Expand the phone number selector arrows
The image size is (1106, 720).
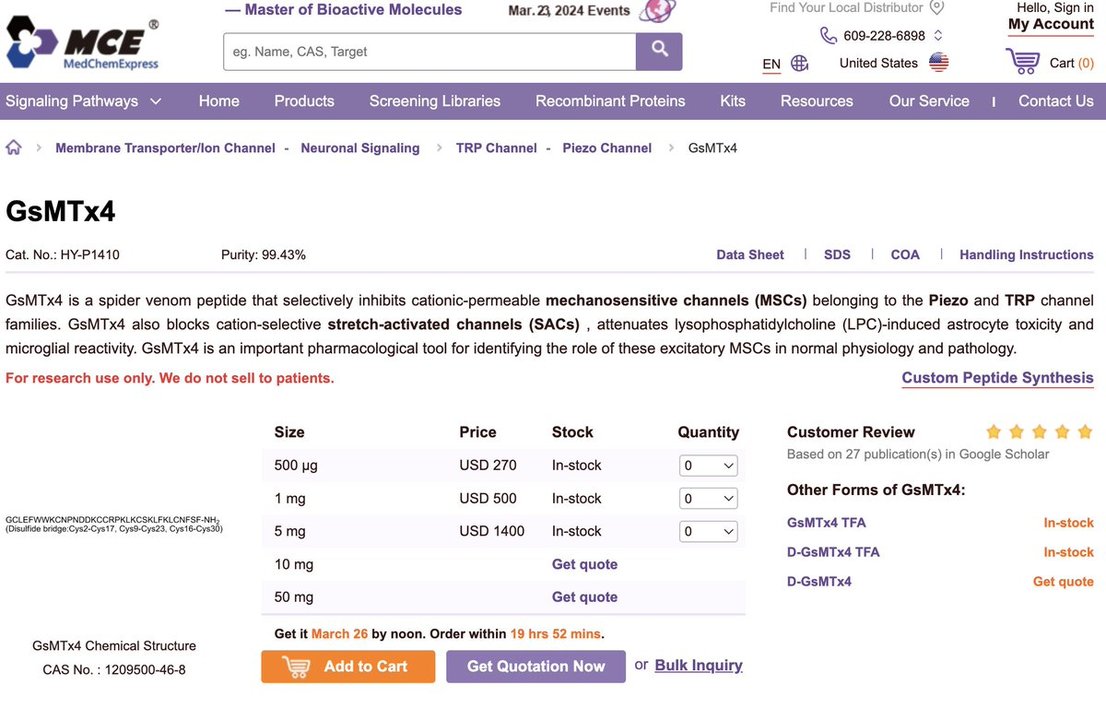(x=938, y=35)
